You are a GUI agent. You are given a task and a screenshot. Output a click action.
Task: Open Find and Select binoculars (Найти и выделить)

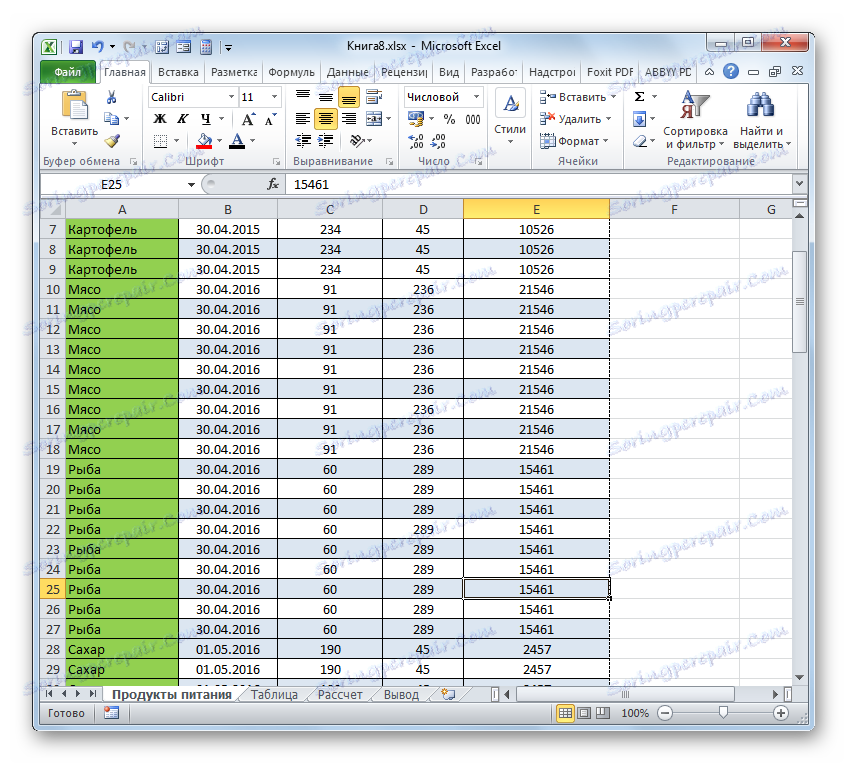tap(761, 120)
